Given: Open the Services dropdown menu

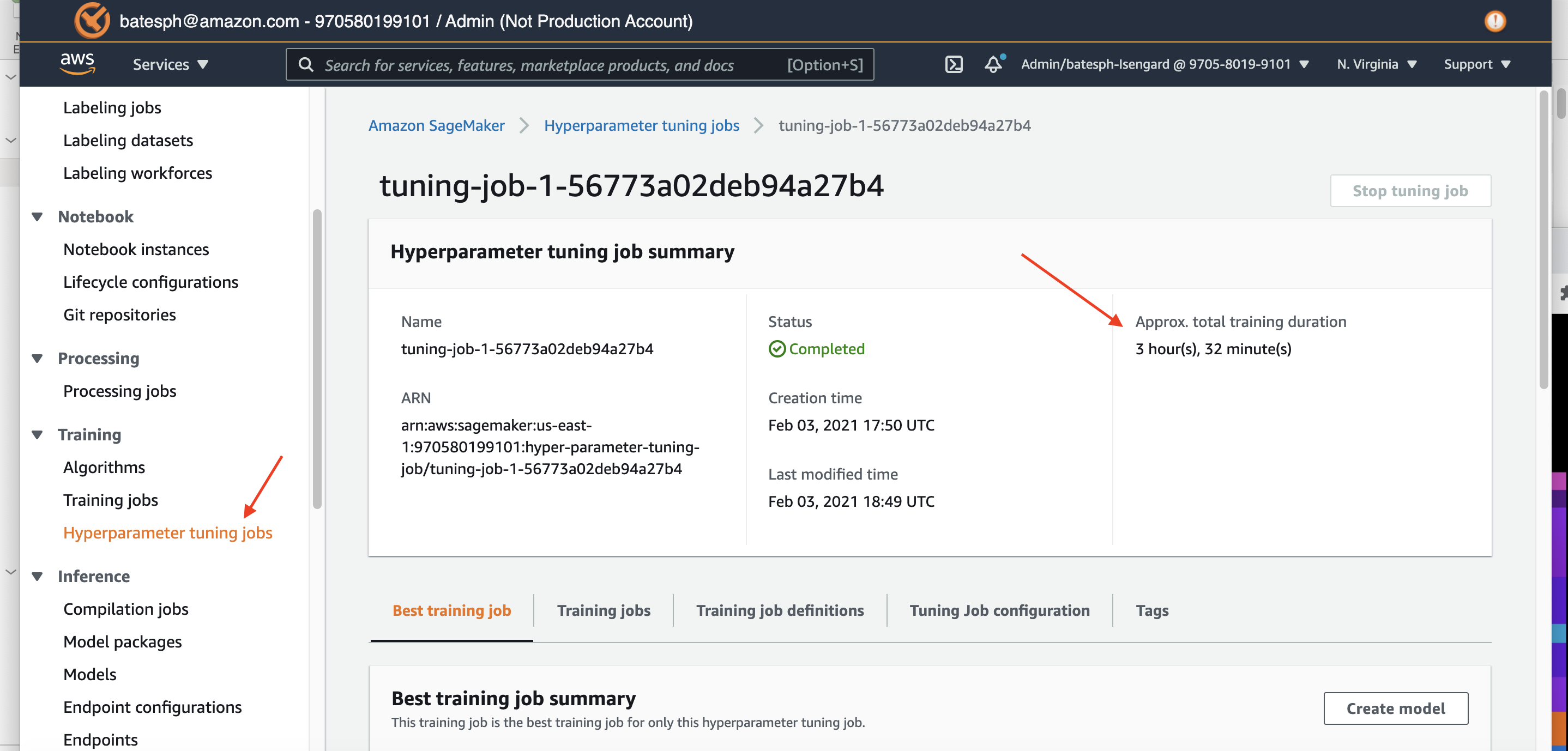Looking at the screenshot, I should (x=171, y=64).
